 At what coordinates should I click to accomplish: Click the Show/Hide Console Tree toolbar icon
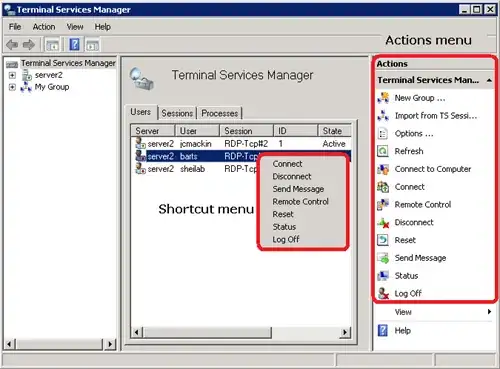(52, 45)
